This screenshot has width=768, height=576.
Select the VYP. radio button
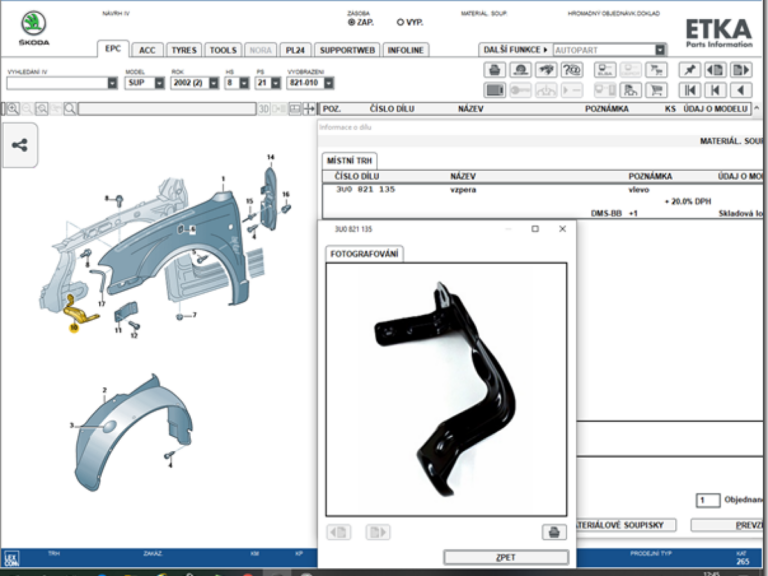tap(401, 21)
